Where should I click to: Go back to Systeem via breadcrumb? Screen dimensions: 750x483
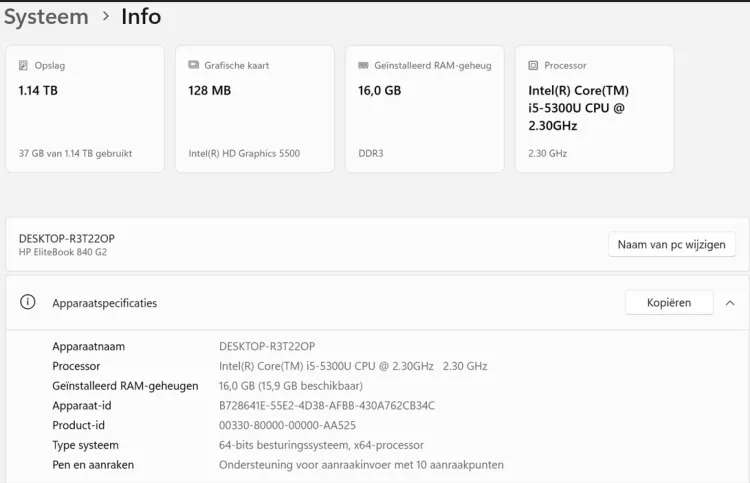[x=46, y=17]
